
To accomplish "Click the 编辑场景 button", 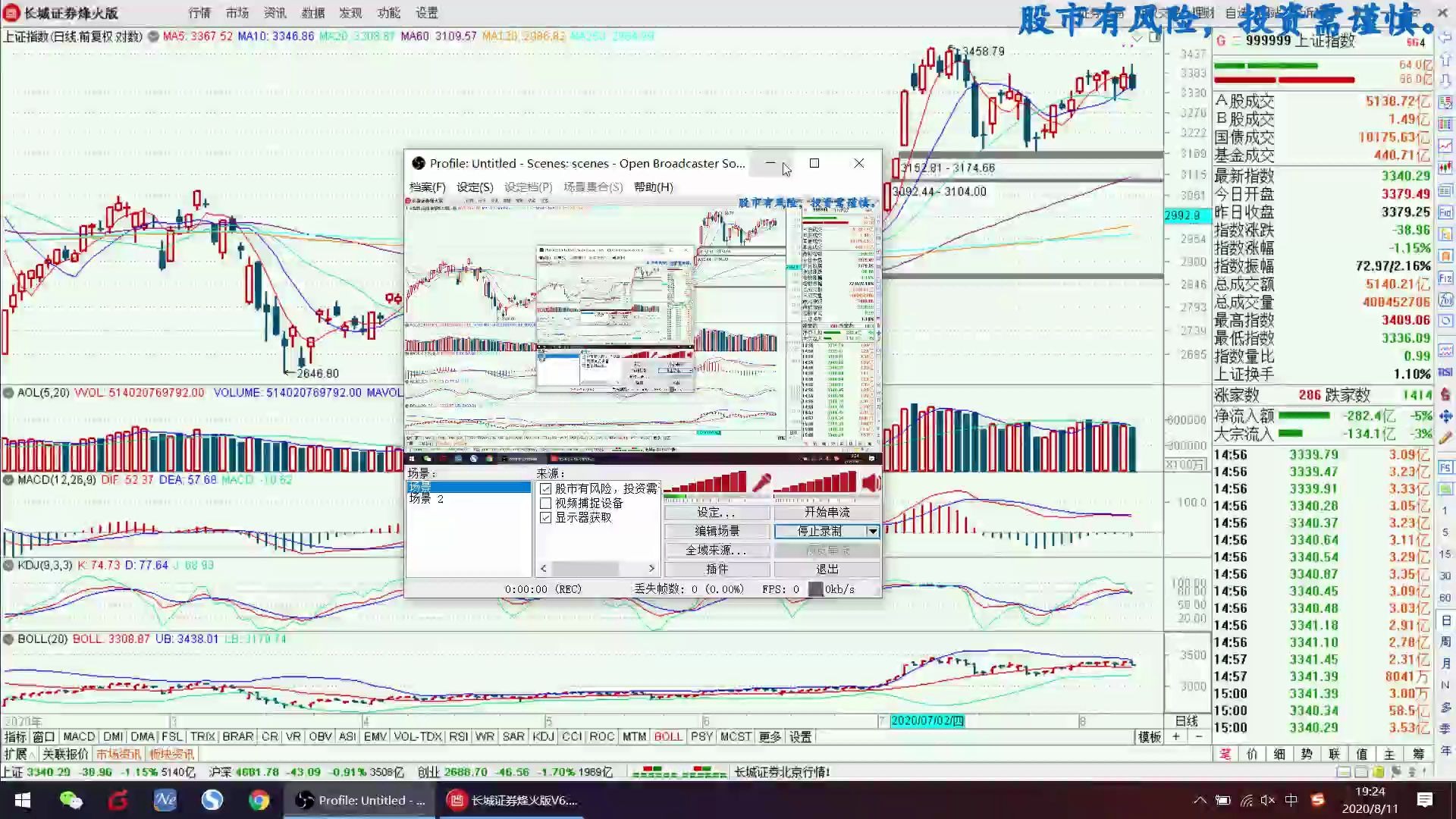I will coord(717,532).
